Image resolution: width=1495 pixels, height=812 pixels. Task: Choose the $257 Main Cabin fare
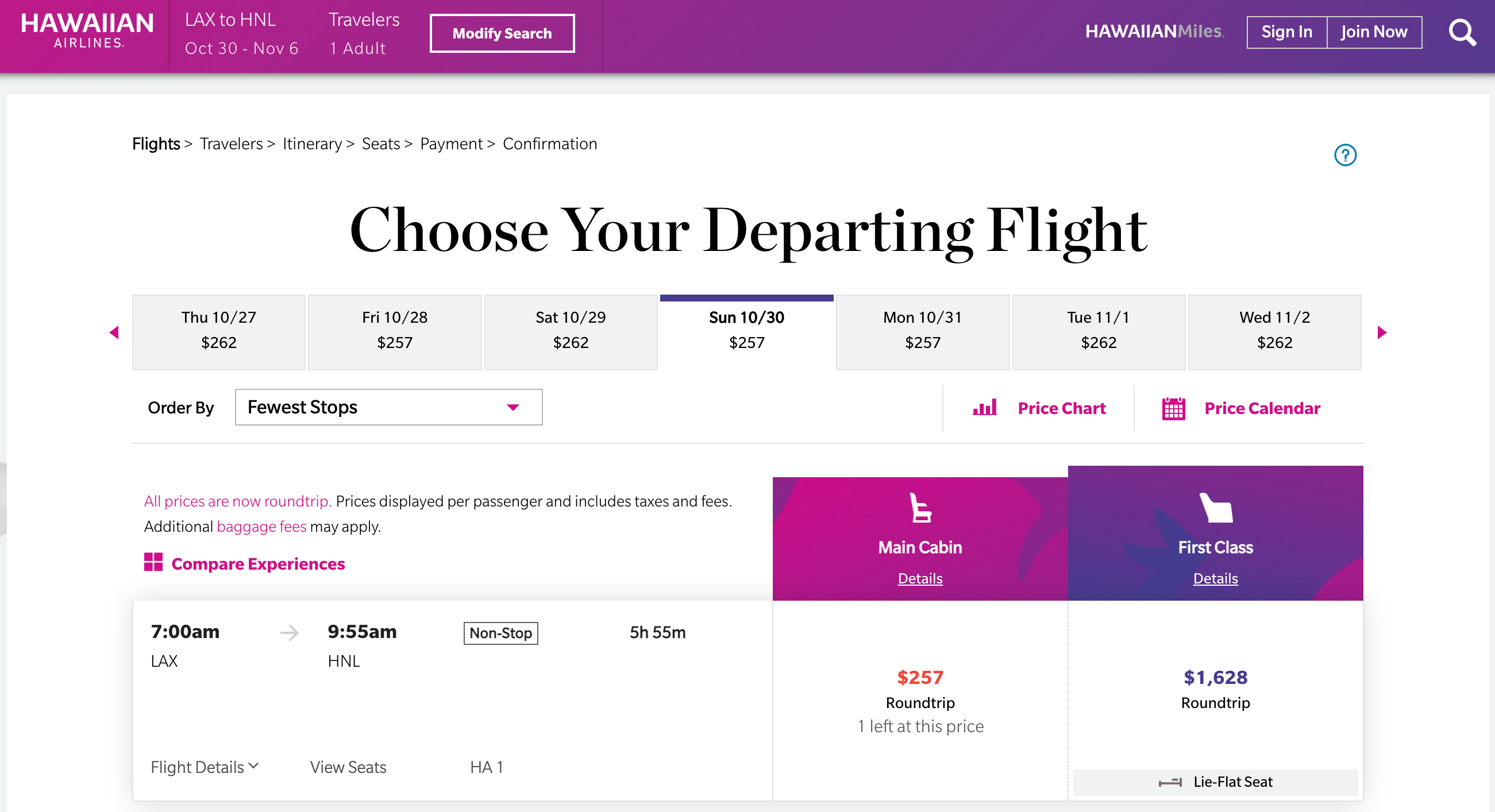(x=920, y=678)
